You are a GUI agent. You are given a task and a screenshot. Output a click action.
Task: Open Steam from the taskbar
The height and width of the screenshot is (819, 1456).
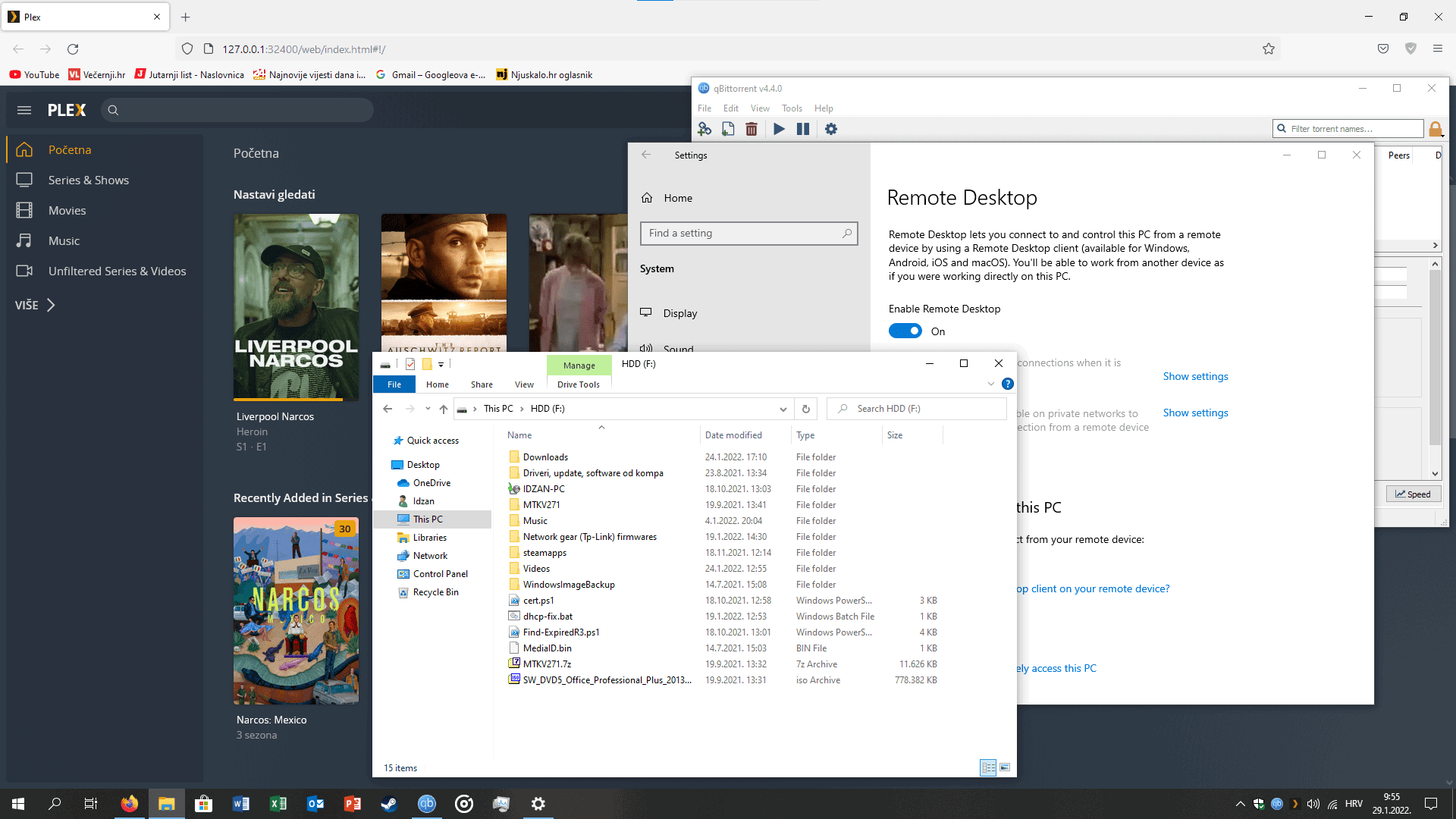point(389,804)
